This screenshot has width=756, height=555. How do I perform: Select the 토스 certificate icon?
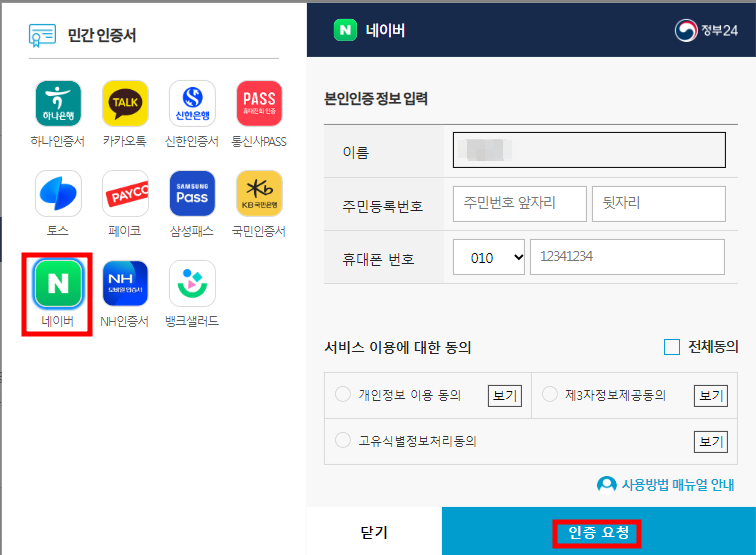click(58, 193)
